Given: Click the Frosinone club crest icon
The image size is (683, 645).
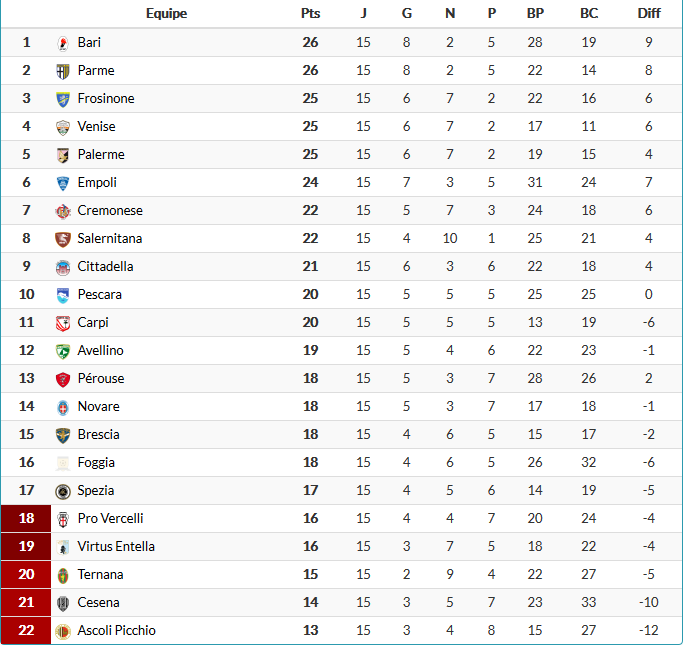Looking at the screenshot, I should [x=63, y=99].
